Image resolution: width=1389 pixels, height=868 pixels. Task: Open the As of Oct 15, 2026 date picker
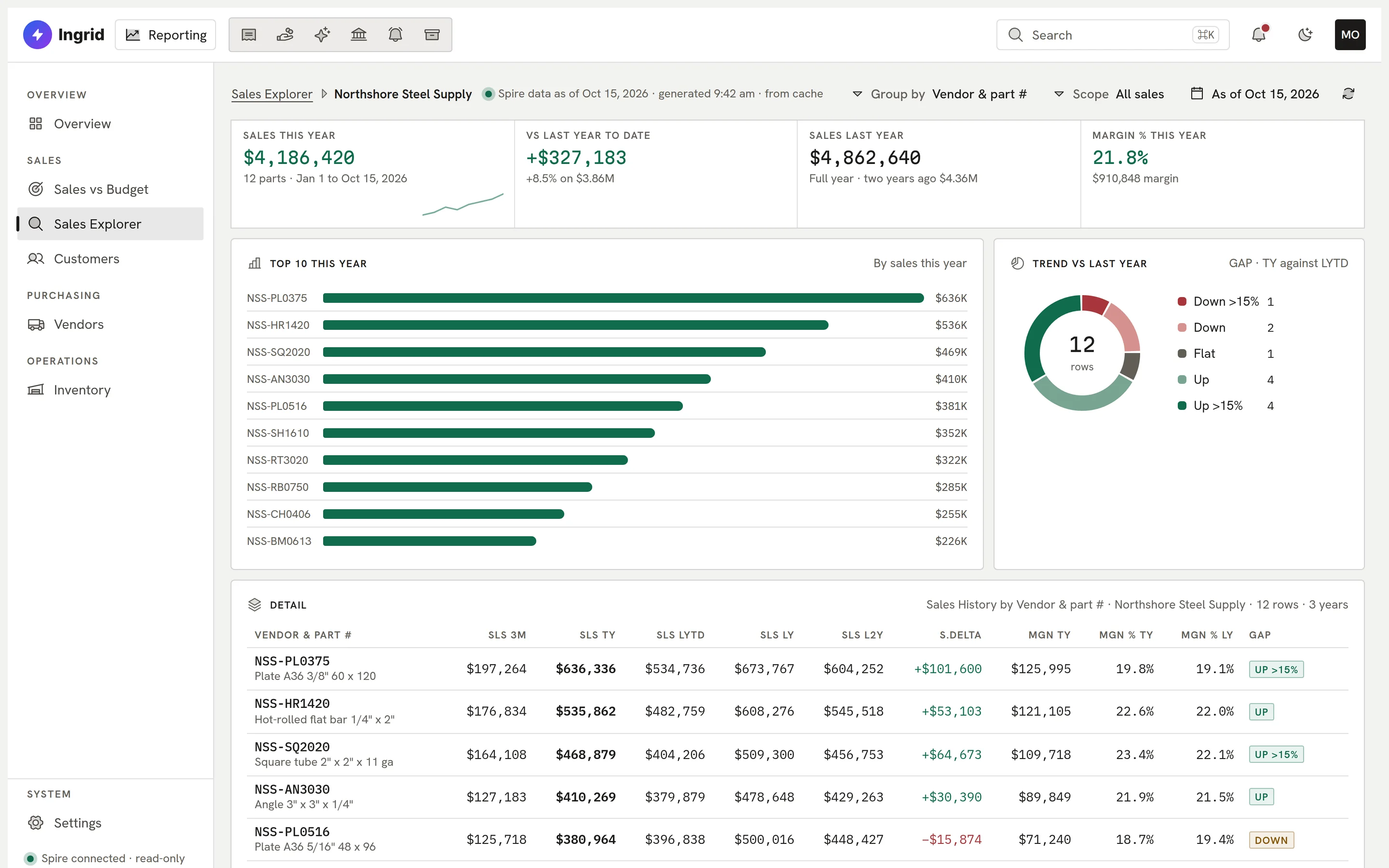[1255, 94]
